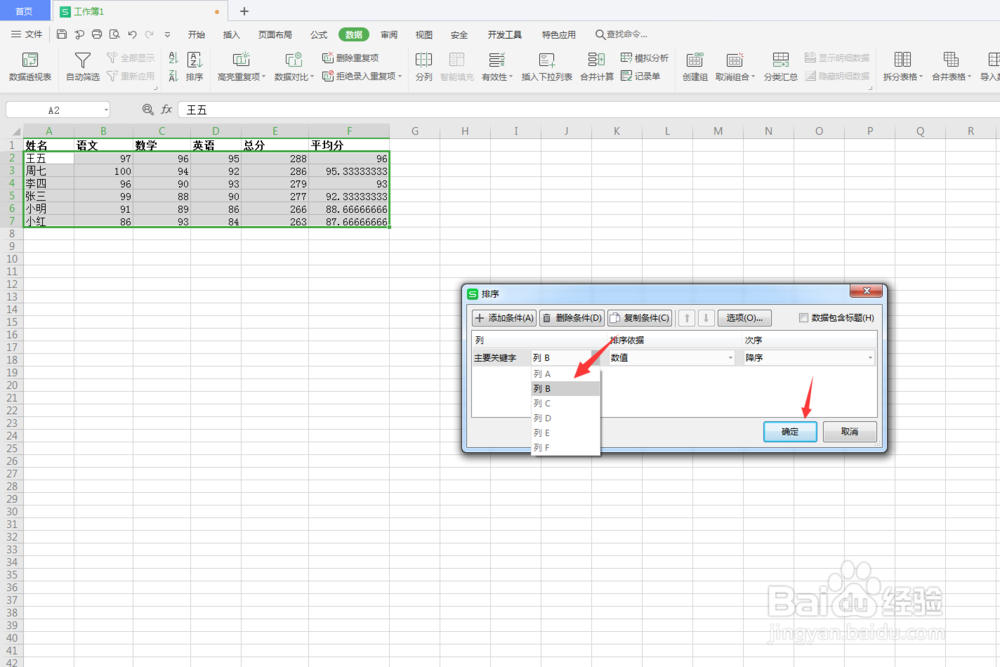Click the 分类汇总 subtotal icon

pos(781,60)
